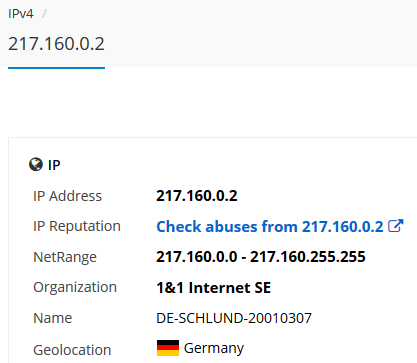Click the Organization field label

tap(75, 288)
